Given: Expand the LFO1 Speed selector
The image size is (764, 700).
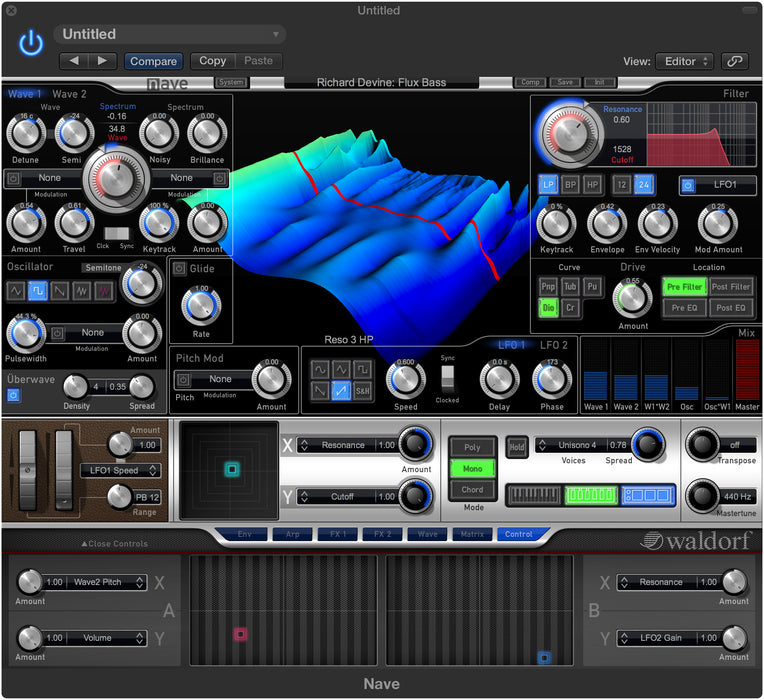Looking at the screenshot, I should point(121,470).
